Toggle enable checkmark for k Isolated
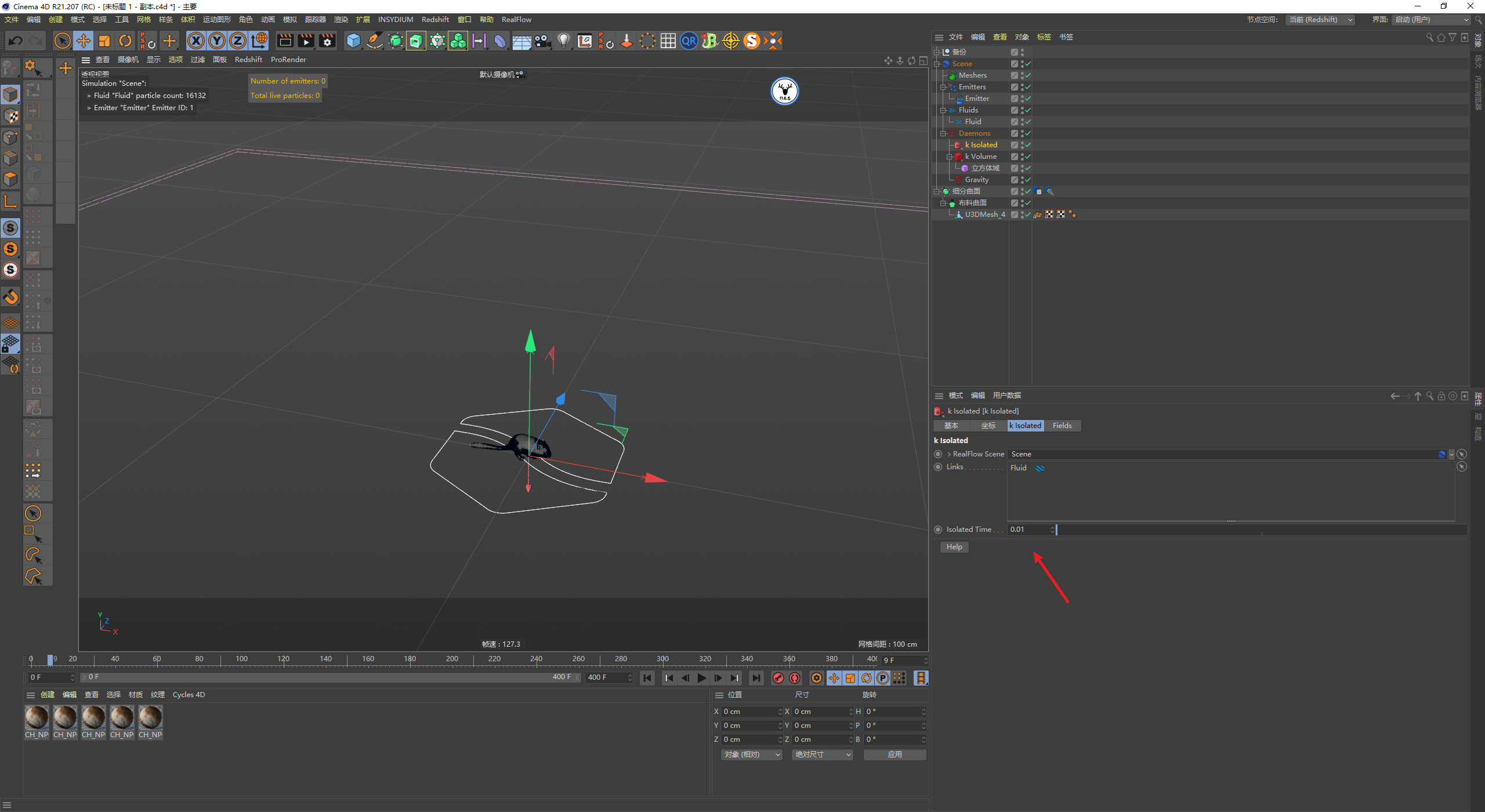The height and width of the screenshot is (812, 1485). 1028,145
